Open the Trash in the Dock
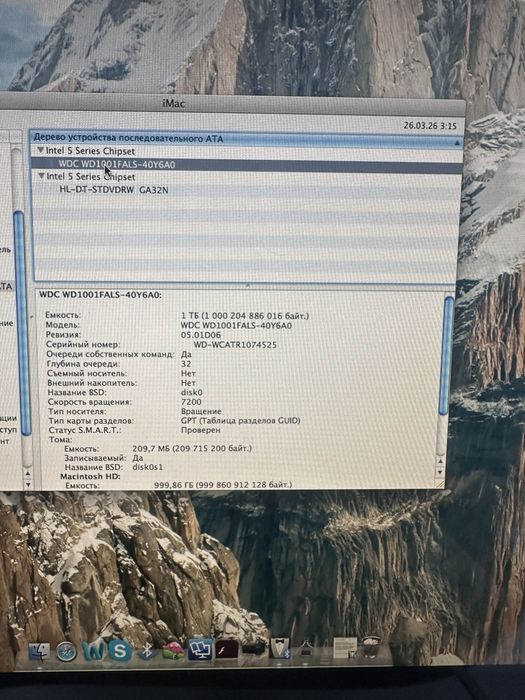Screen dimensions: 525x700 pos(371,646)
